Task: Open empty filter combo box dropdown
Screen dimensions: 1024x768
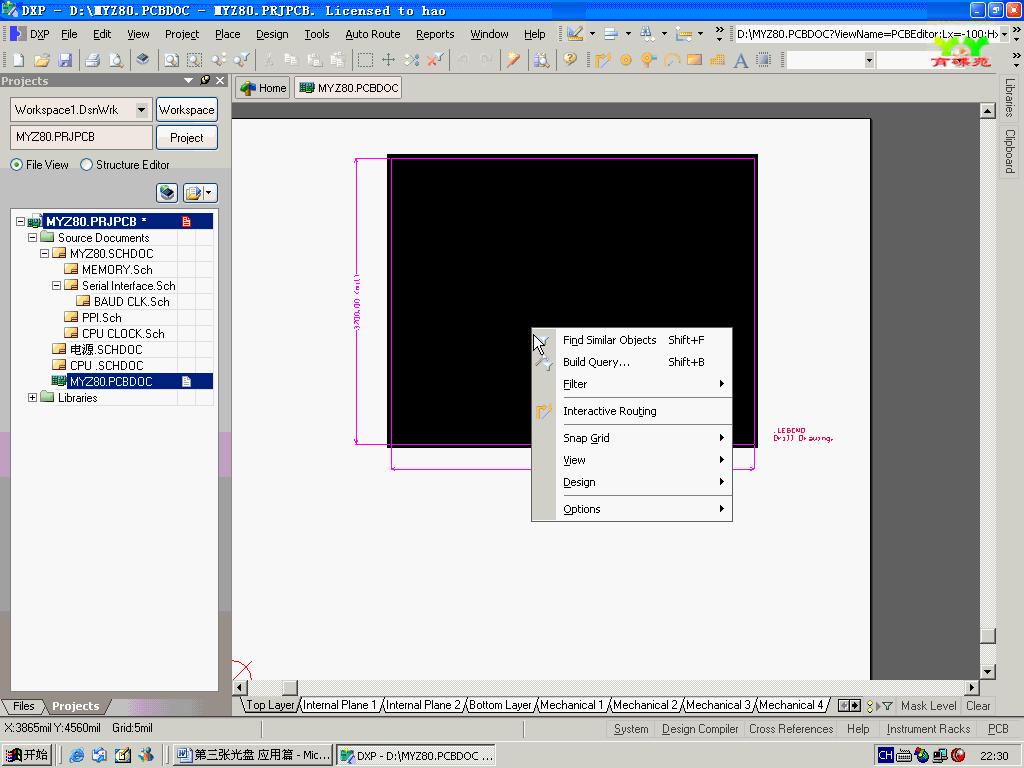Action: (869, 61)
